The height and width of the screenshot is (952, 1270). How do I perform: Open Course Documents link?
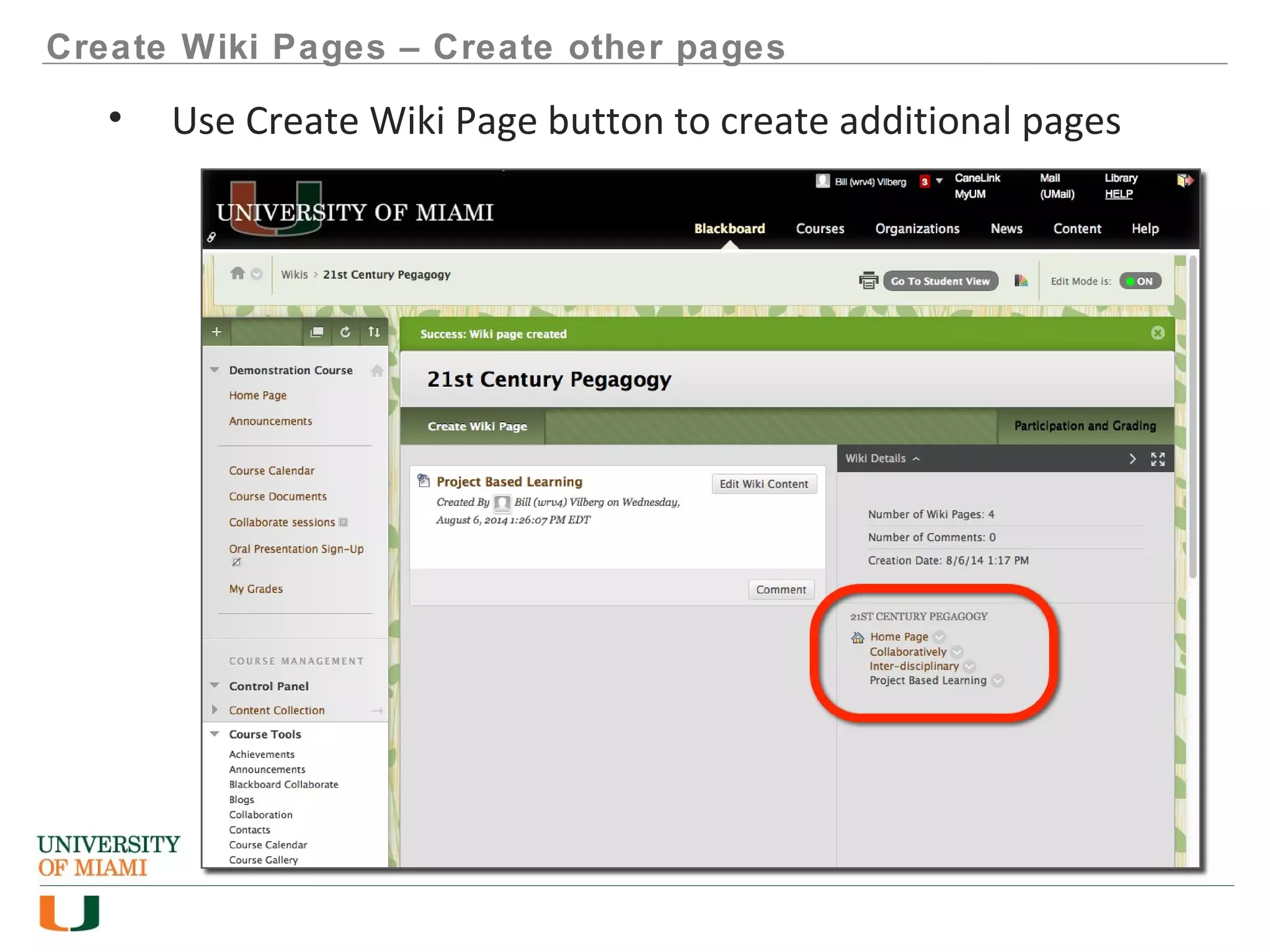(x=278, y=497)
